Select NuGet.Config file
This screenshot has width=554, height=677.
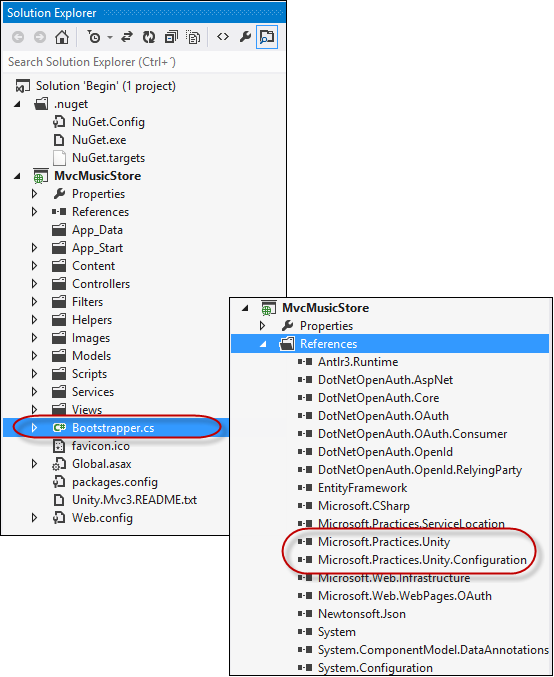tap(108, 122)
